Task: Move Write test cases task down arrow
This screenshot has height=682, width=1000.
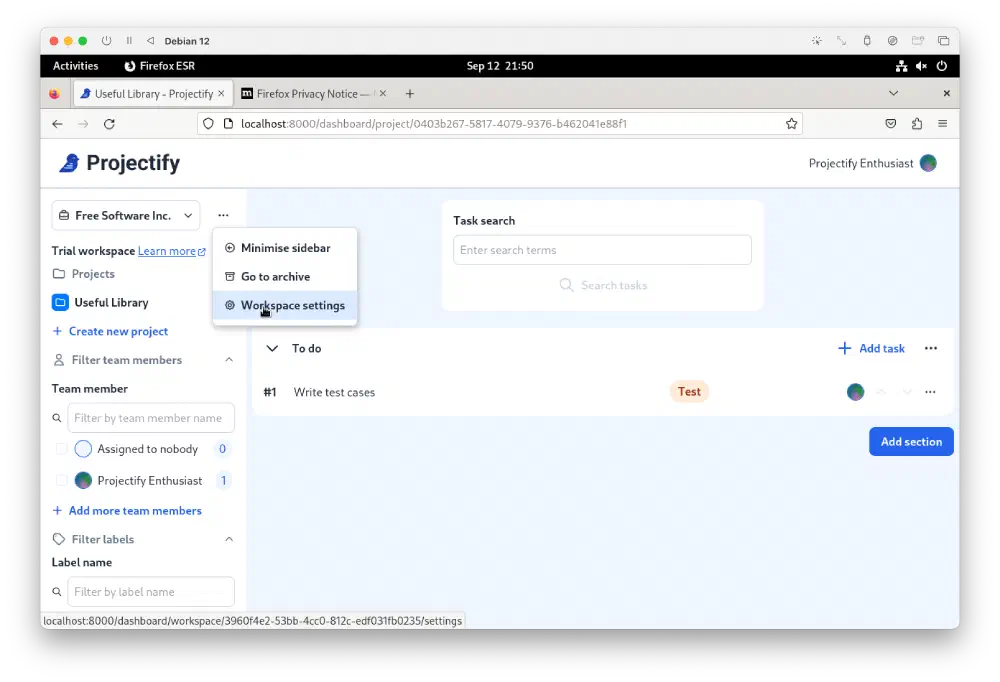Action: (907, 392)
